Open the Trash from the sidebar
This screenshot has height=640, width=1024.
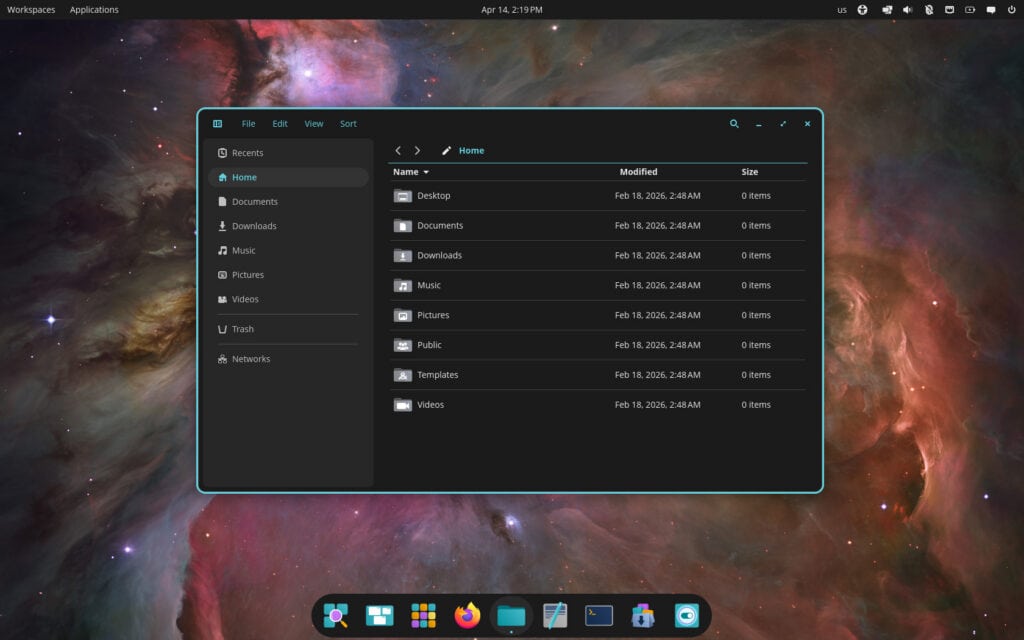(241, 329)
